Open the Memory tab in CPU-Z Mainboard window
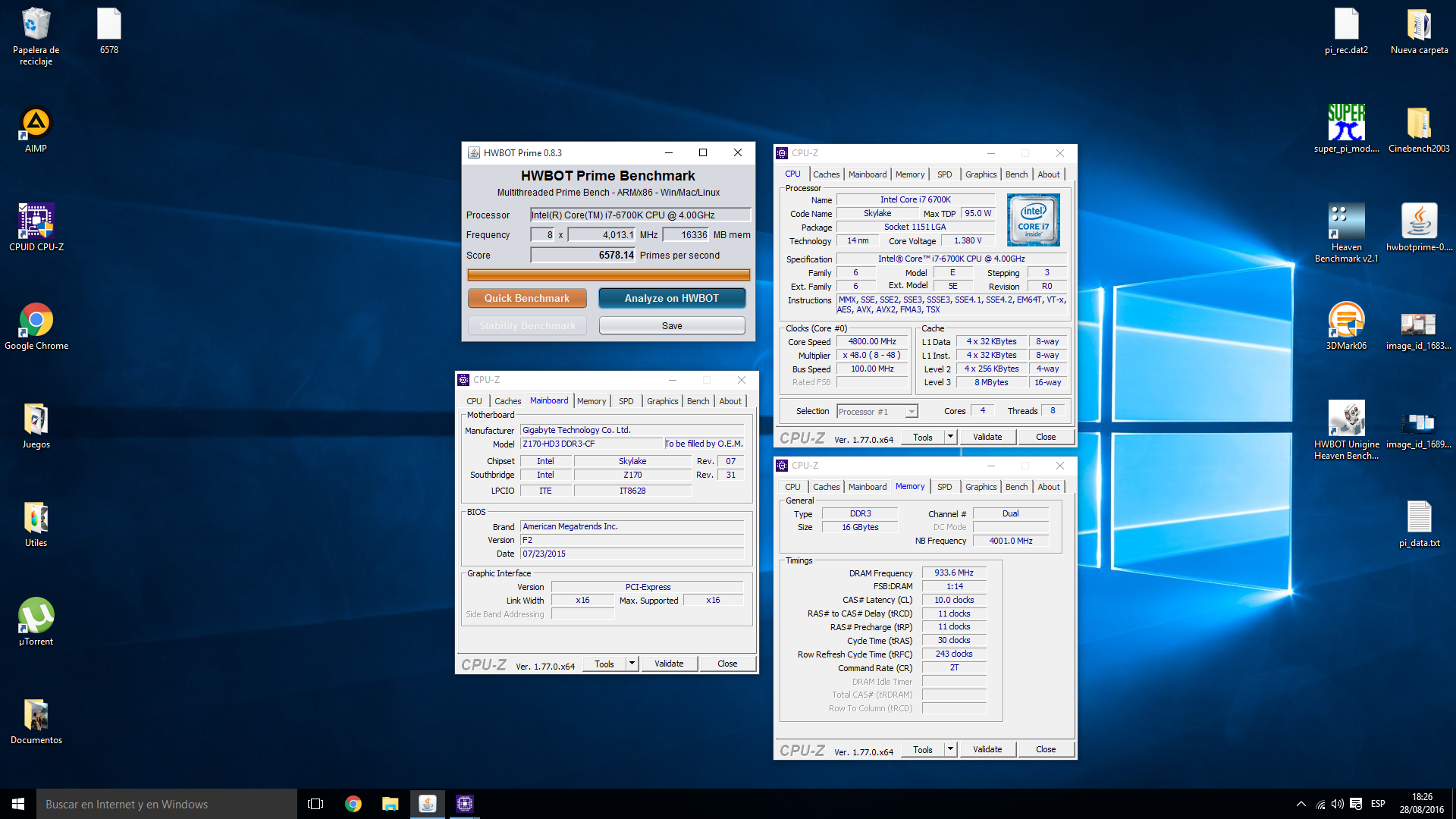This screenshot has height=819, width=1456. (591, 401)
